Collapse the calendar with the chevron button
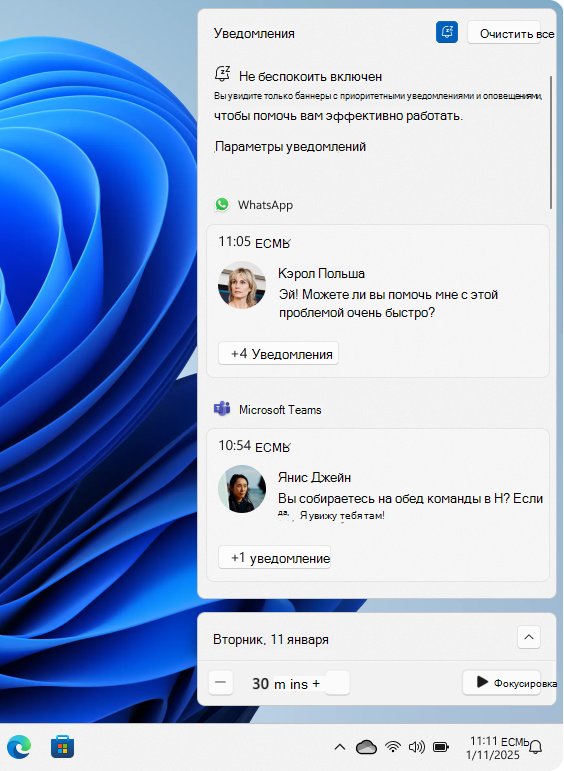The height and width of the screenshot is (771, 564). point(529,637)
